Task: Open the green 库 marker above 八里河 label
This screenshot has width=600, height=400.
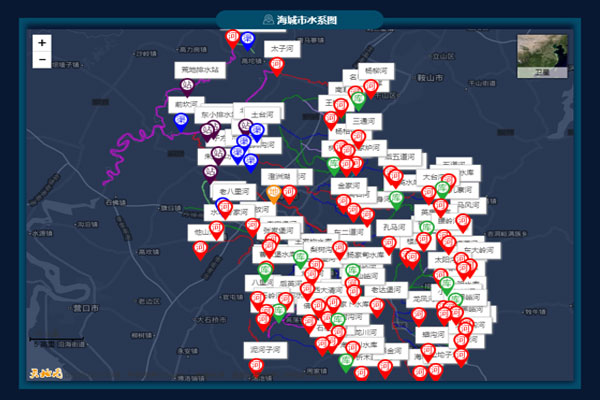Action: click(265, 272)
